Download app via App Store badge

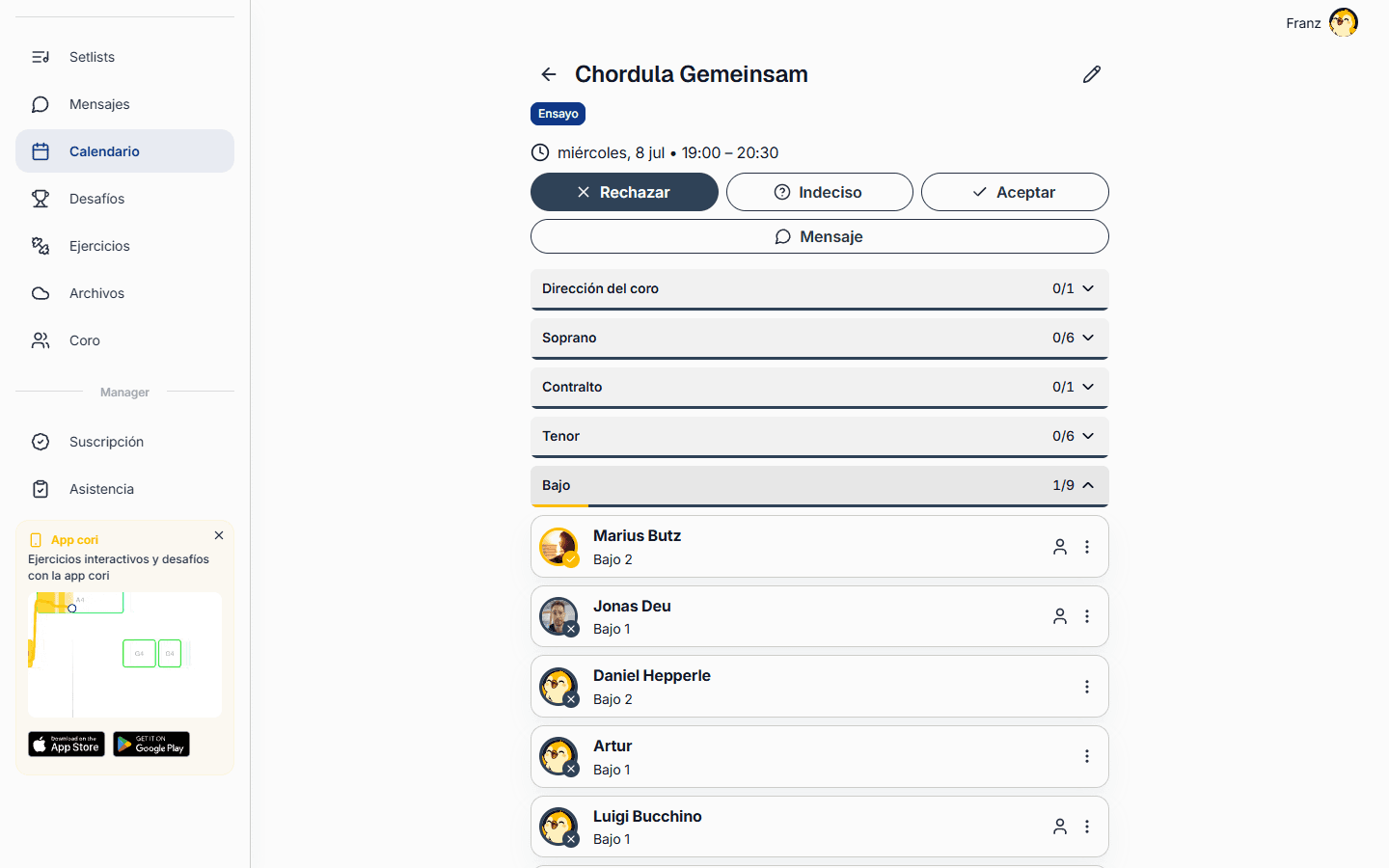point(67,745)
